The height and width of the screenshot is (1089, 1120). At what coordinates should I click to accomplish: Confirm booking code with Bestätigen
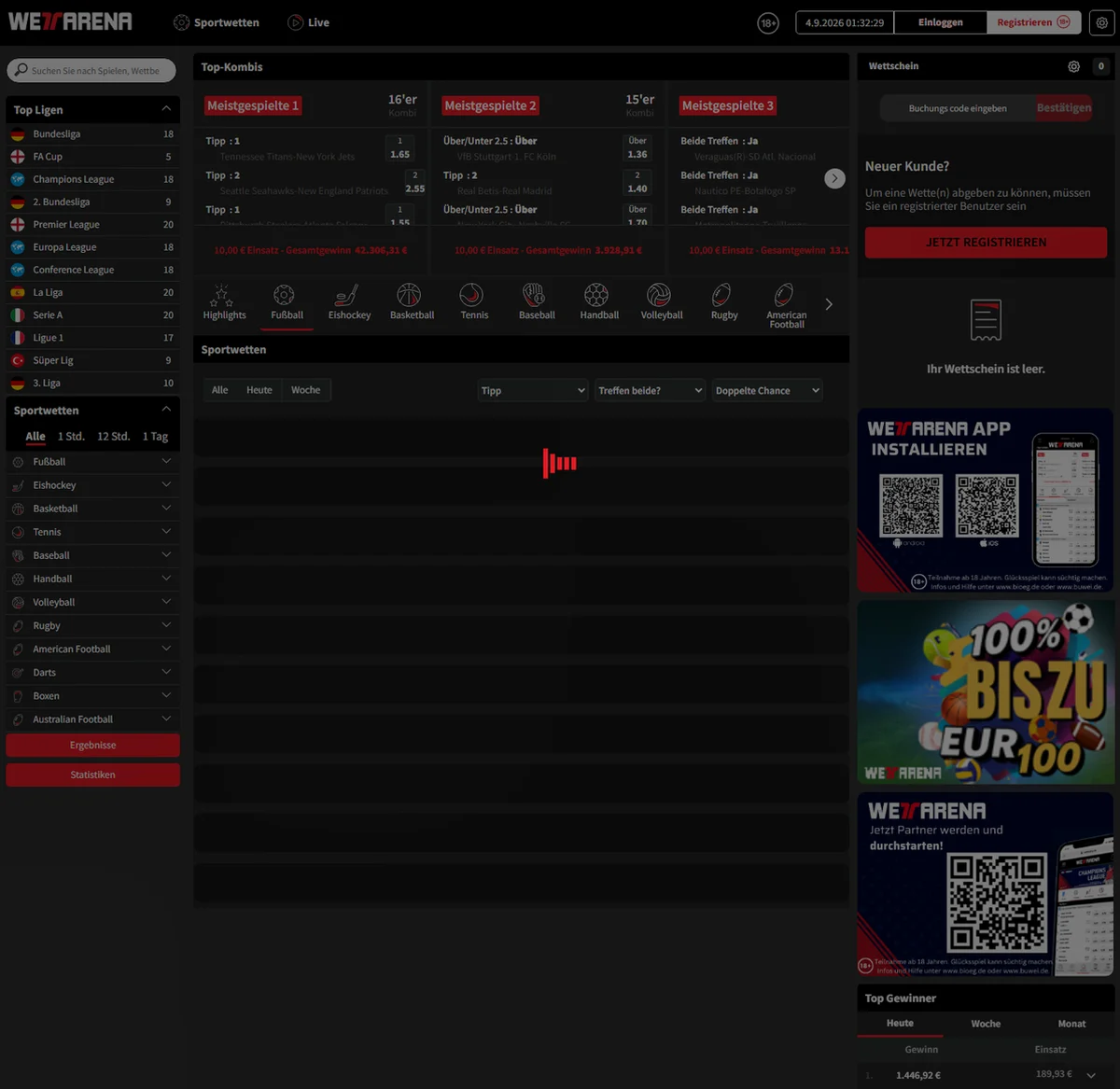[1064, 108]
